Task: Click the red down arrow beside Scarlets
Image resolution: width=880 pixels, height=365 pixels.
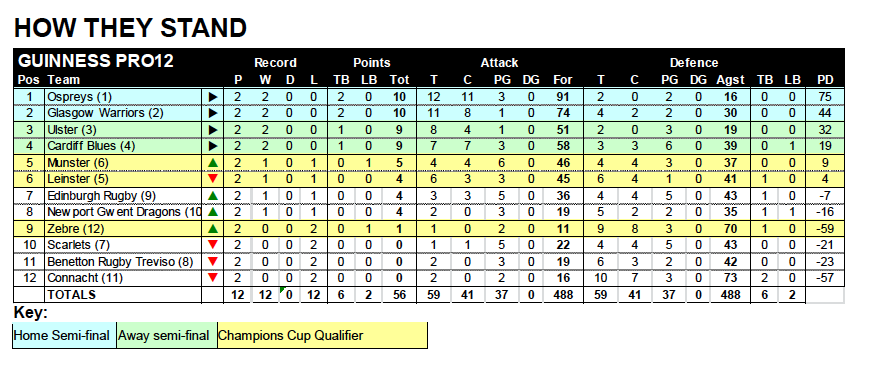Action: [x=212, y=245]
